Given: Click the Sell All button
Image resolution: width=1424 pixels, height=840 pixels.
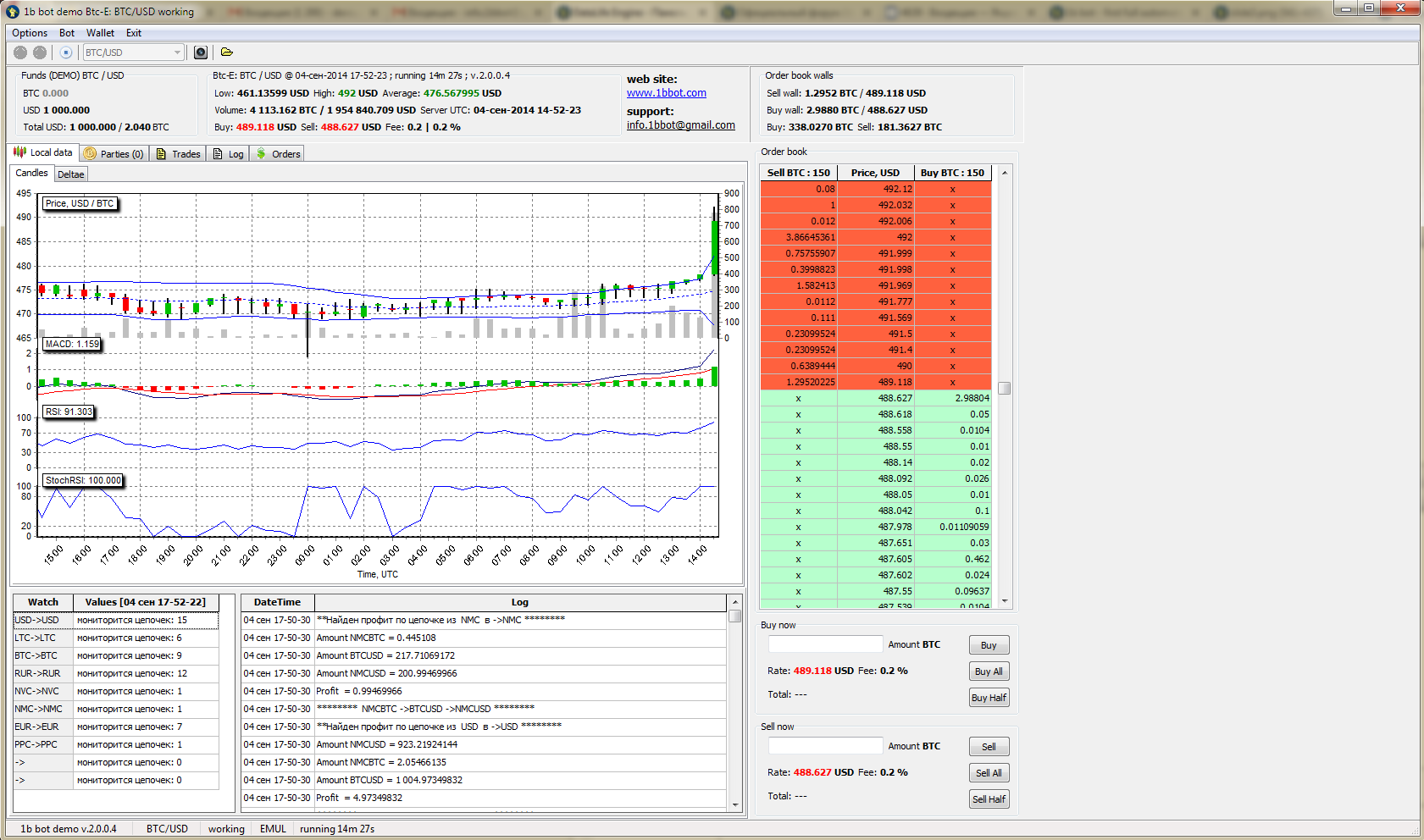Looking at the screenshot, I should (989, 773).
